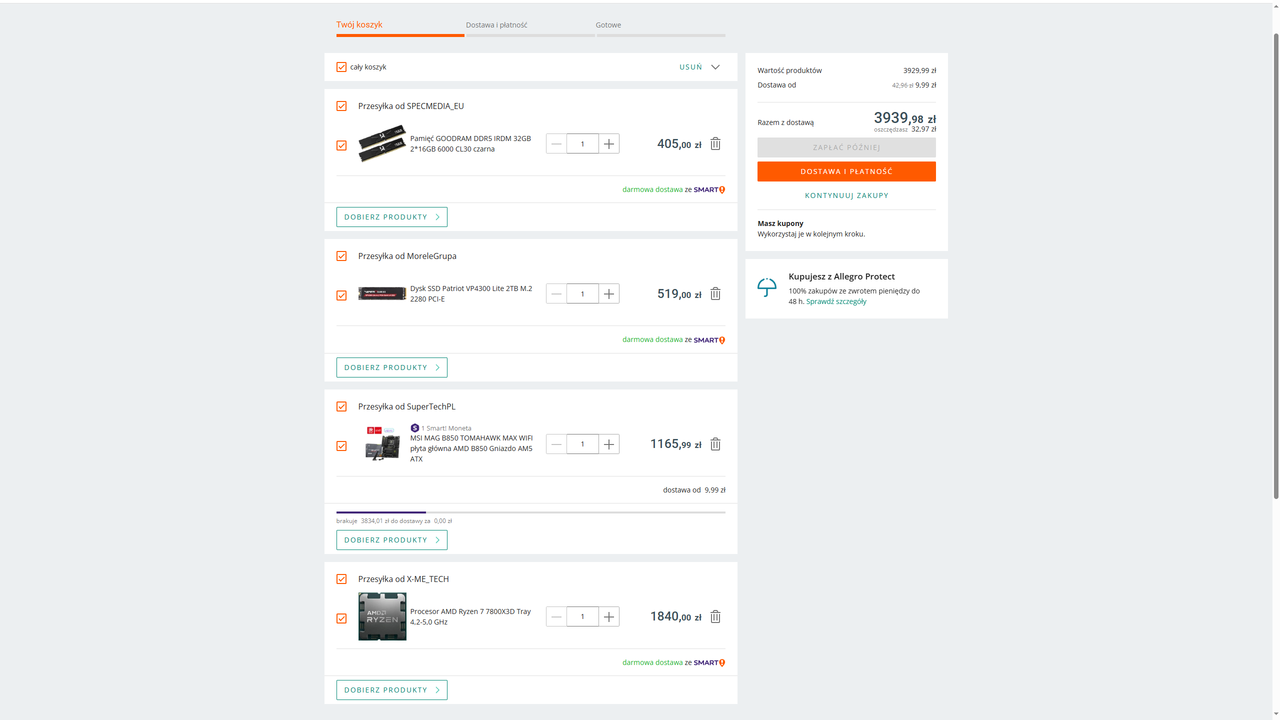Open the Procesor AMD Ryzen 7 title
This screenshot has width=1280, height=720.
tap(470, 617)
